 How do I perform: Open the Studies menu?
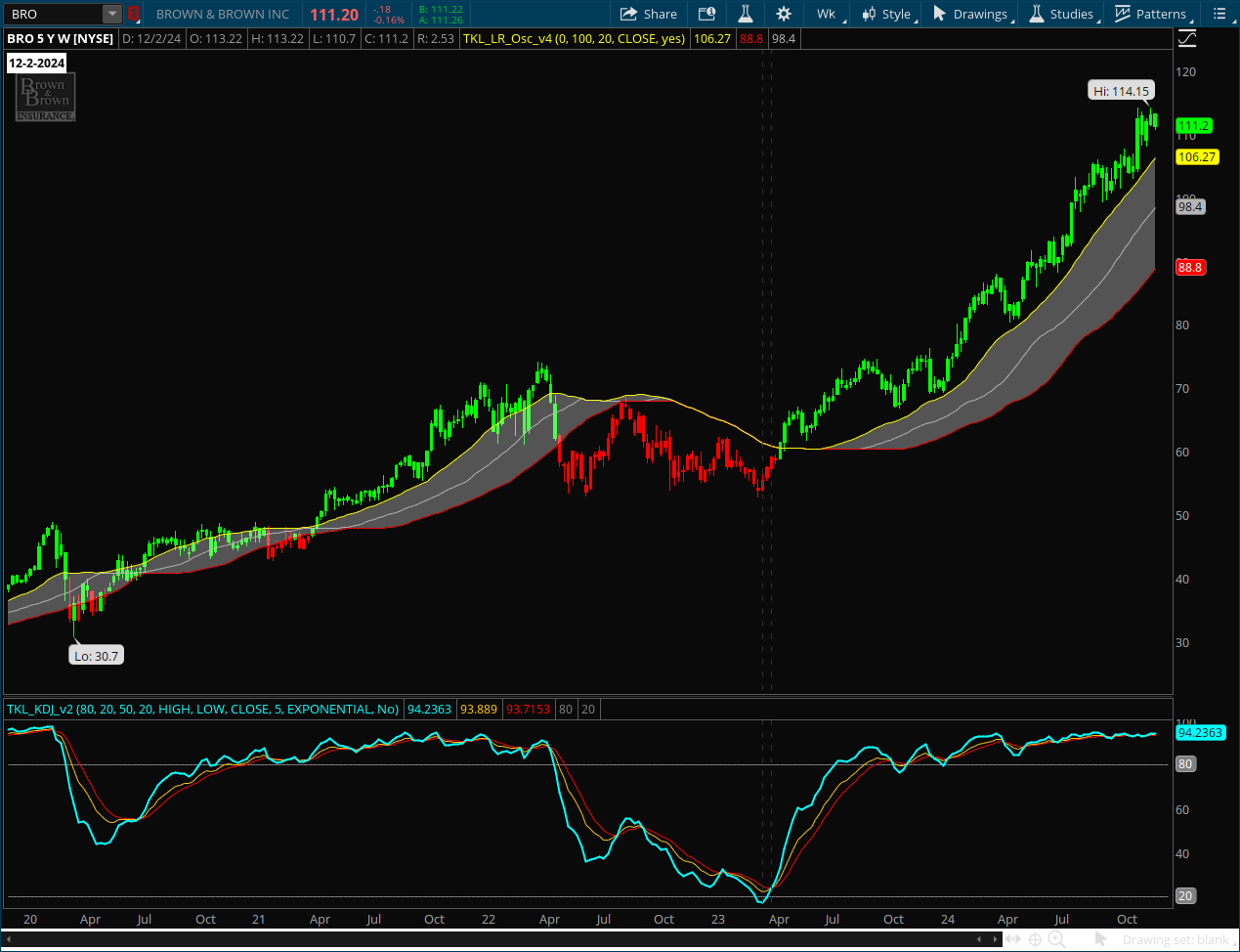click(1063, 14)
